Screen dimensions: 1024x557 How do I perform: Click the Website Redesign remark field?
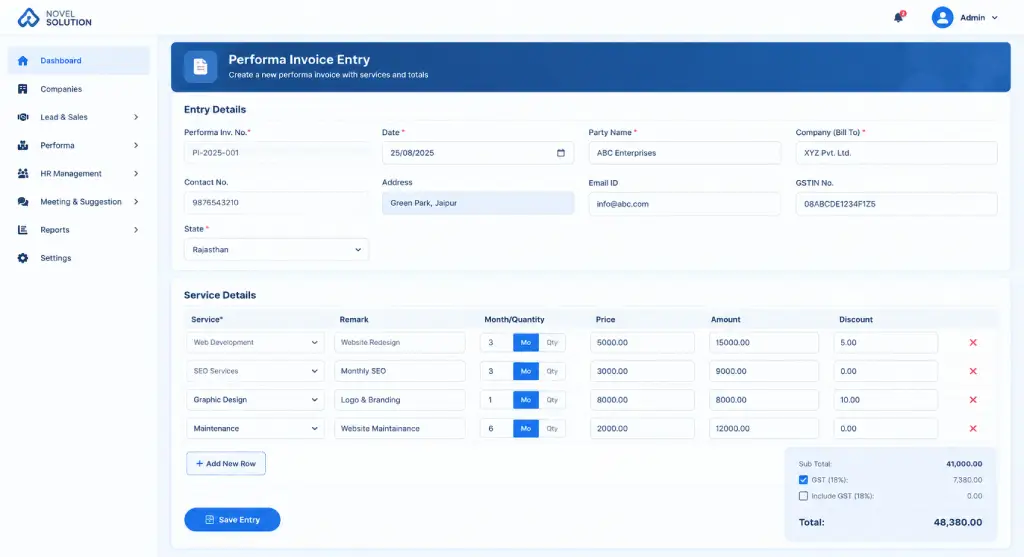pyautogui.click(x=400, y=342)
